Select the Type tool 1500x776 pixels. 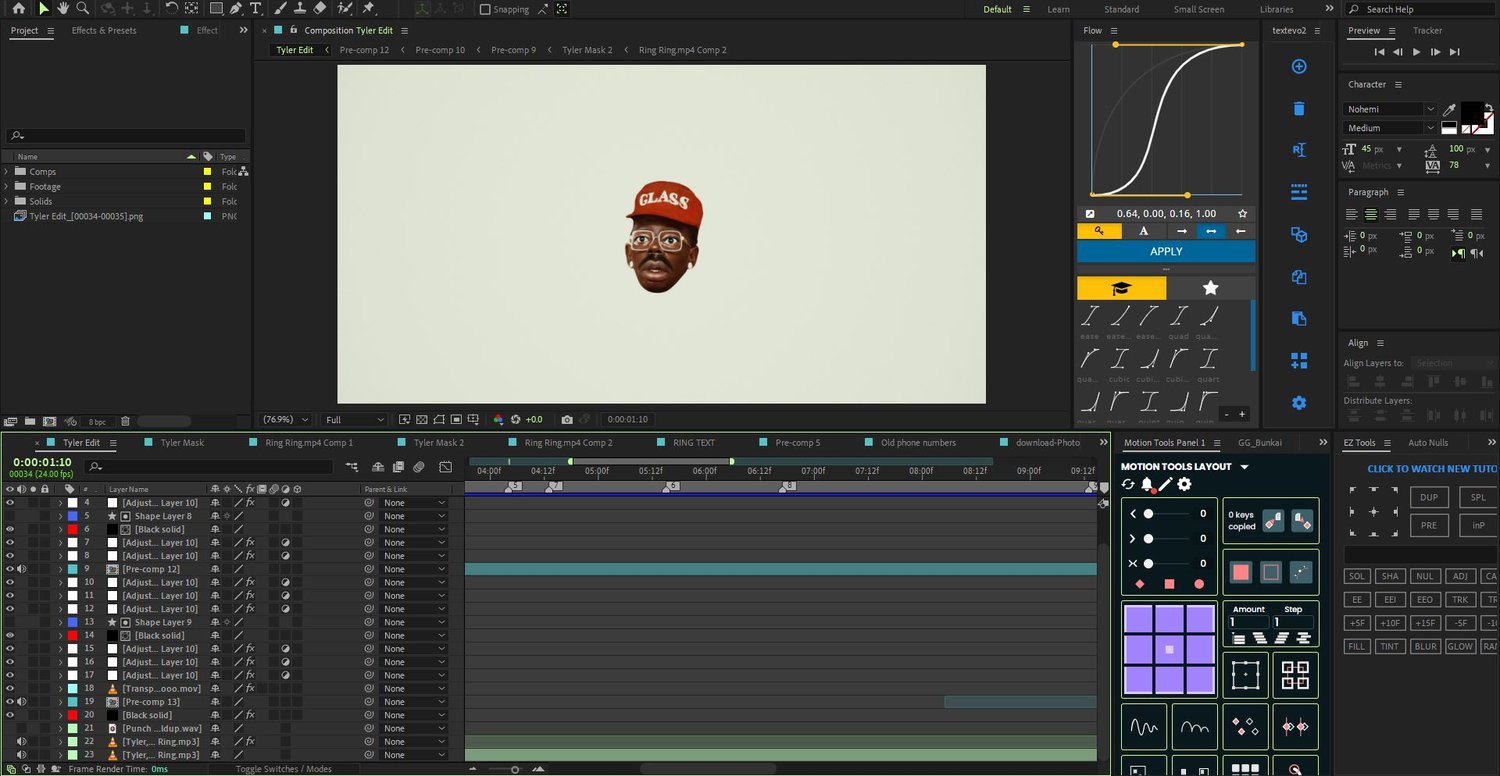256,9
